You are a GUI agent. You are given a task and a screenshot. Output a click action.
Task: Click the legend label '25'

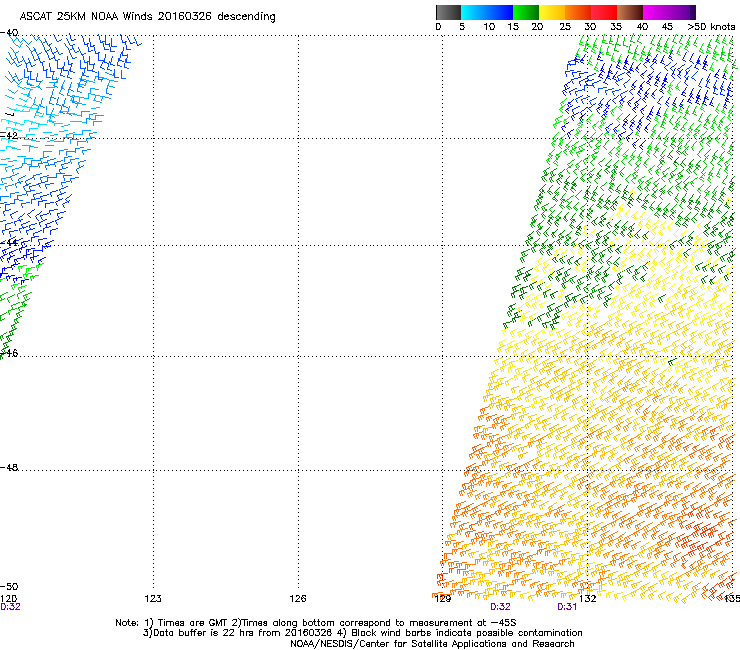tap(565, 27)
